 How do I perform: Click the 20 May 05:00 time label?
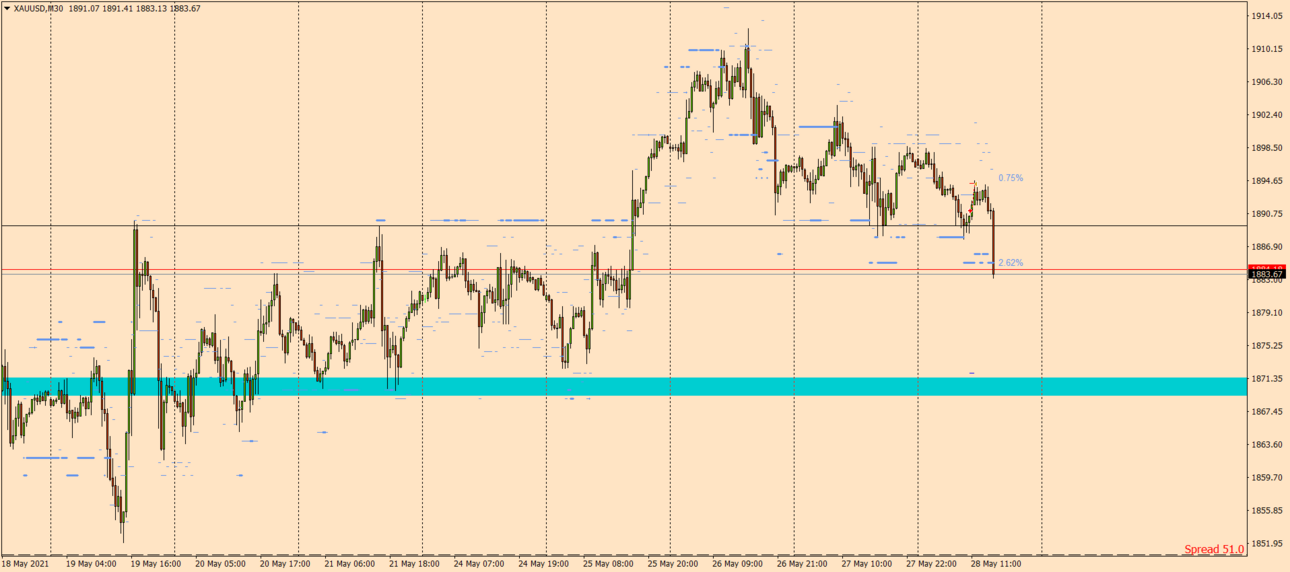pos(220,564)
